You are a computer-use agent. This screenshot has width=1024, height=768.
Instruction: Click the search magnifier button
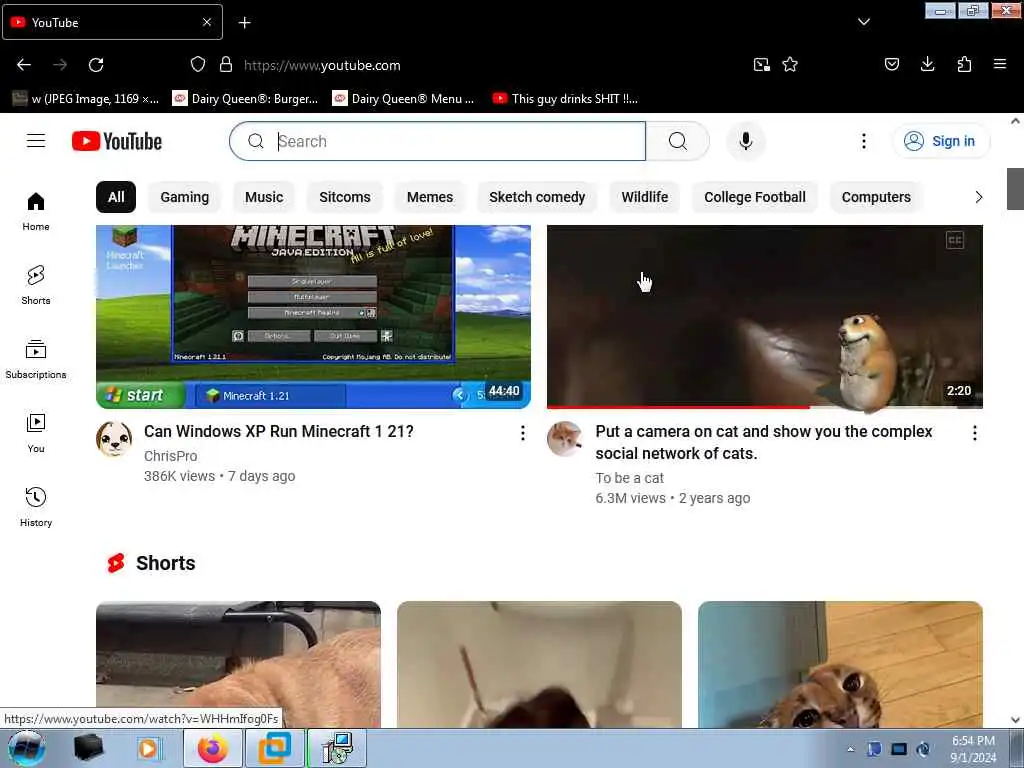(x=677, y=141)
